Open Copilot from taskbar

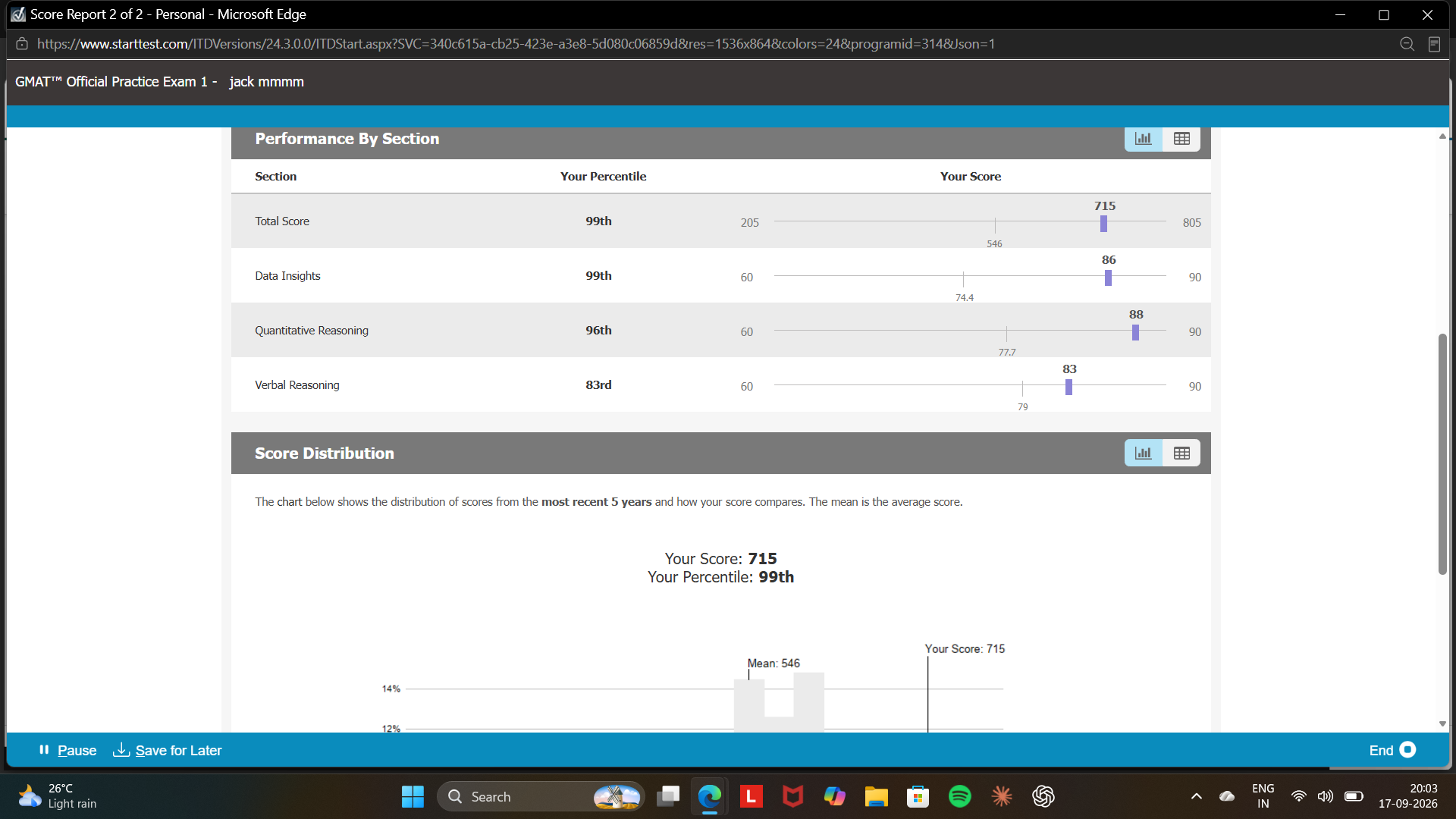point(834,796)
